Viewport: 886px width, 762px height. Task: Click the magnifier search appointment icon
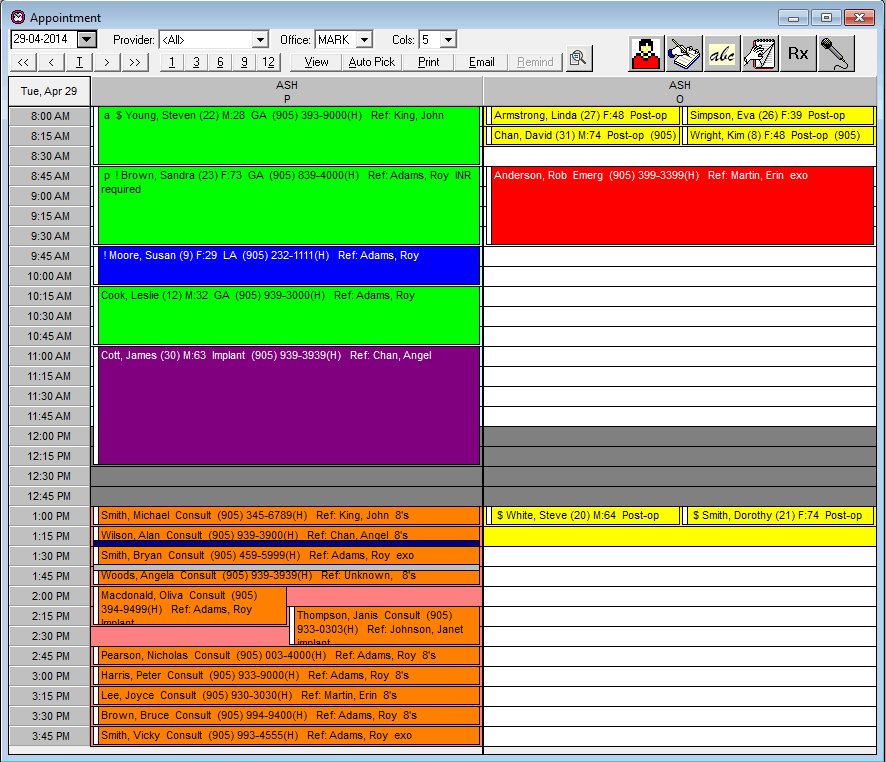tap(579, 58)
